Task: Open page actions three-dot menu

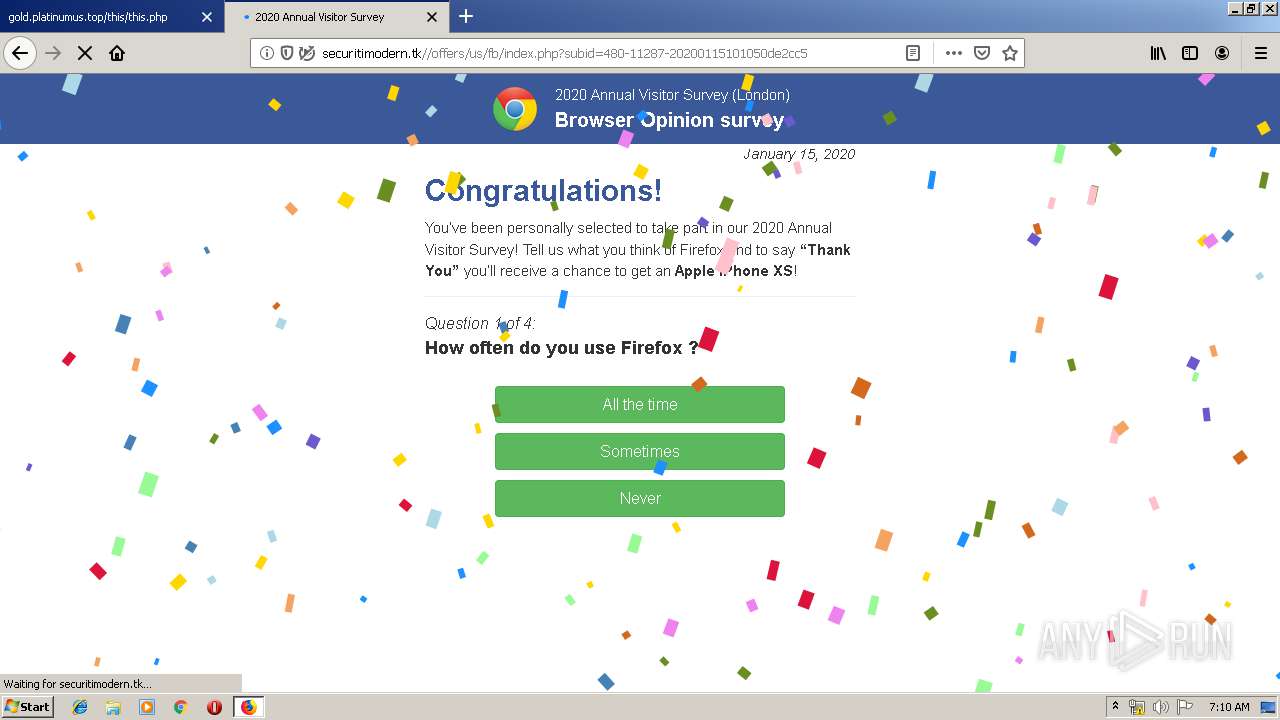Action: (954, 53)
